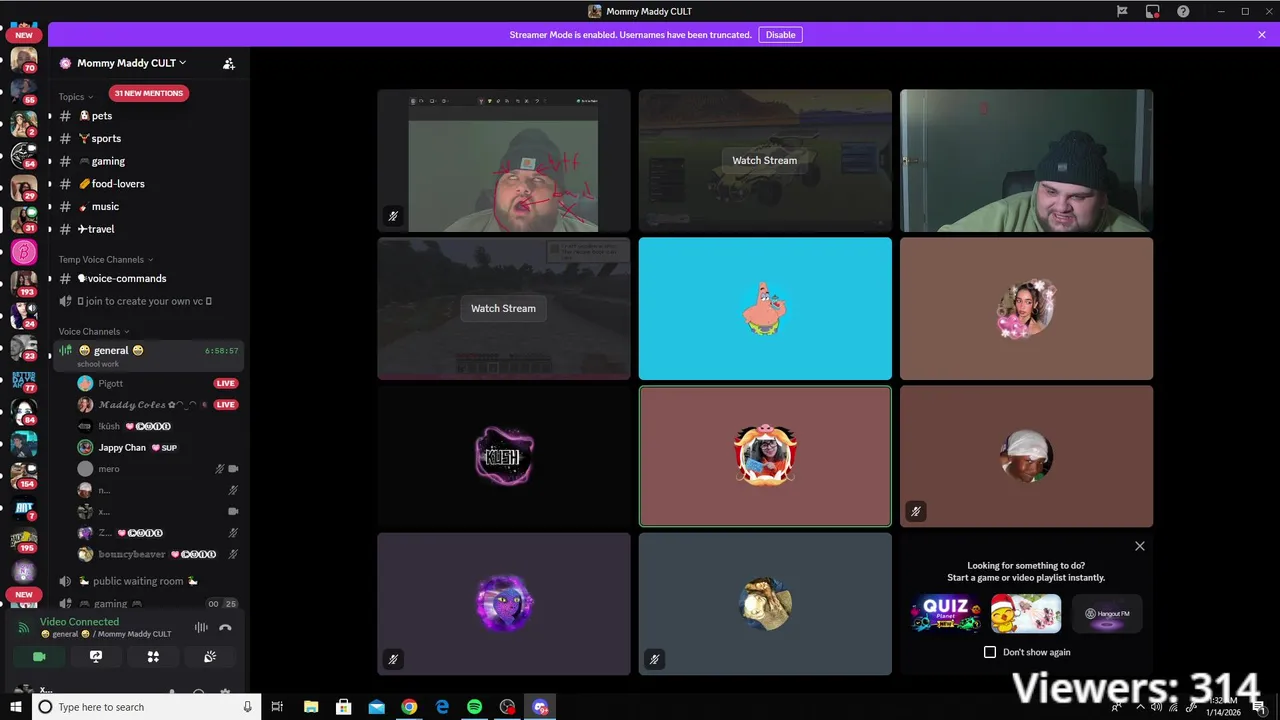The image size is (1280, 720).
Task: Open Spotify from the taskbar
Action: coord(474,707)
